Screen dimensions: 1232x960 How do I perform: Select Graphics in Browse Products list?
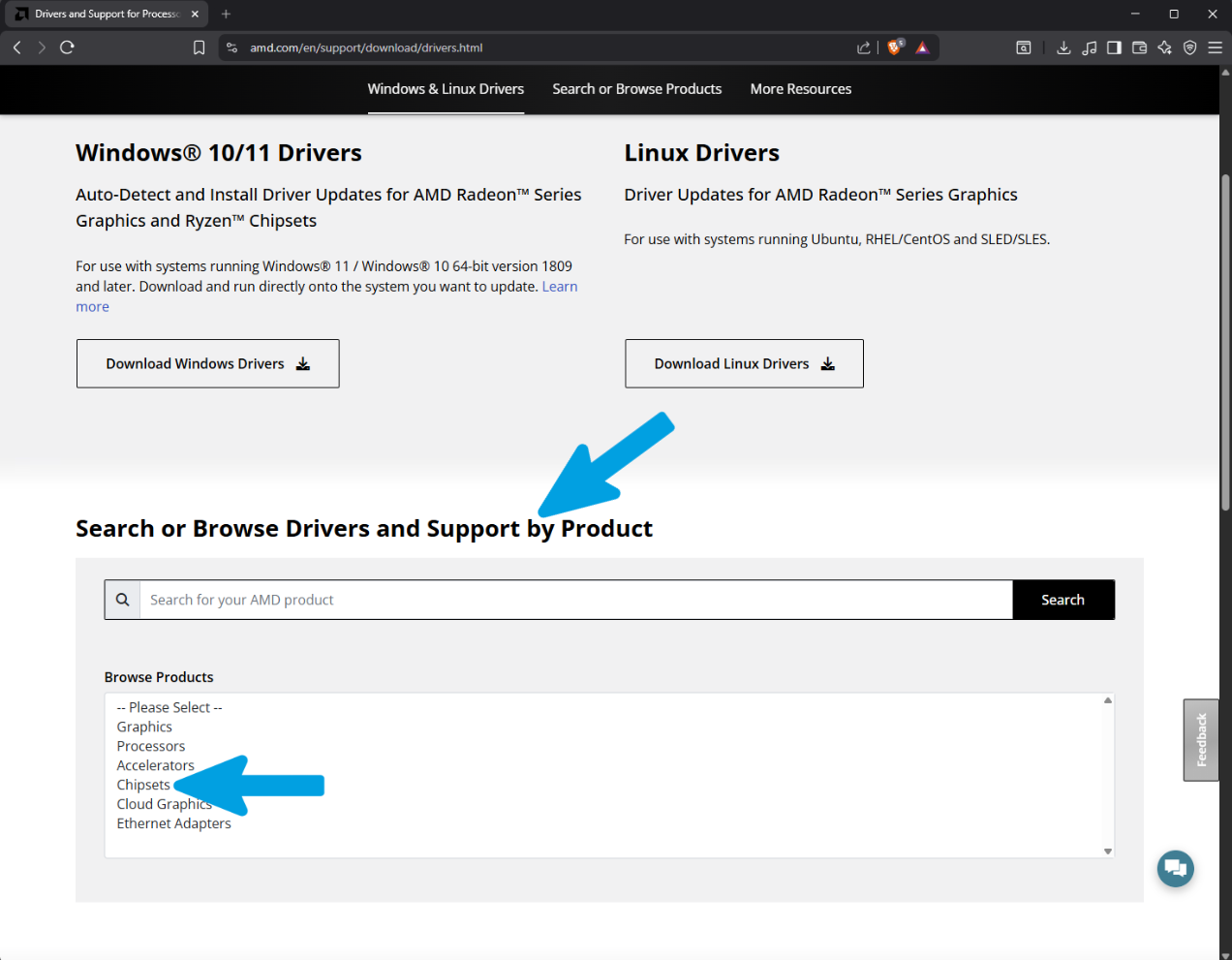pos(144,727)
